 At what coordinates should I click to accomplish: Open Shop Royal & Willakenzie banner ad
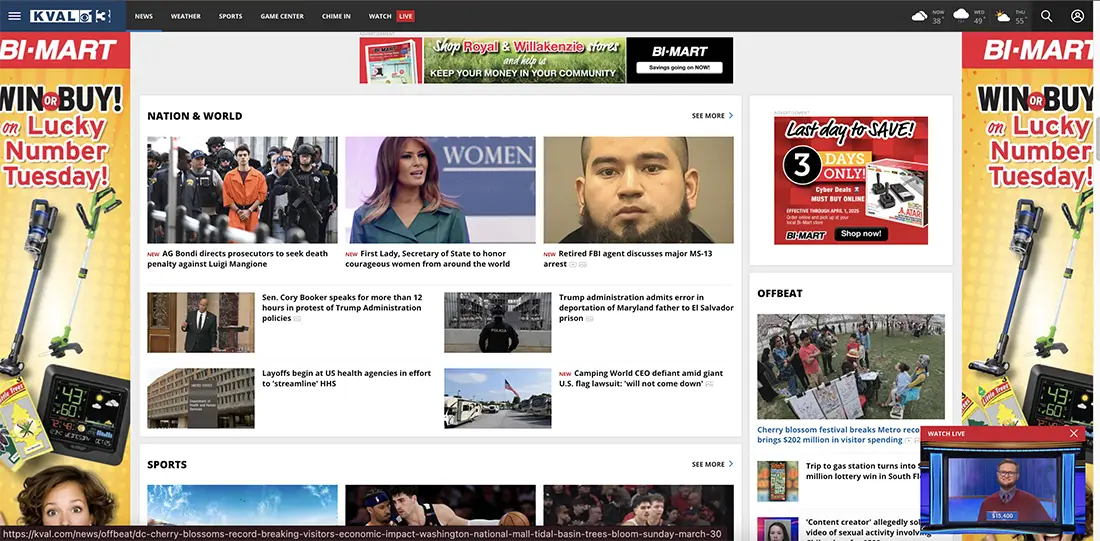tap(524, 60)
